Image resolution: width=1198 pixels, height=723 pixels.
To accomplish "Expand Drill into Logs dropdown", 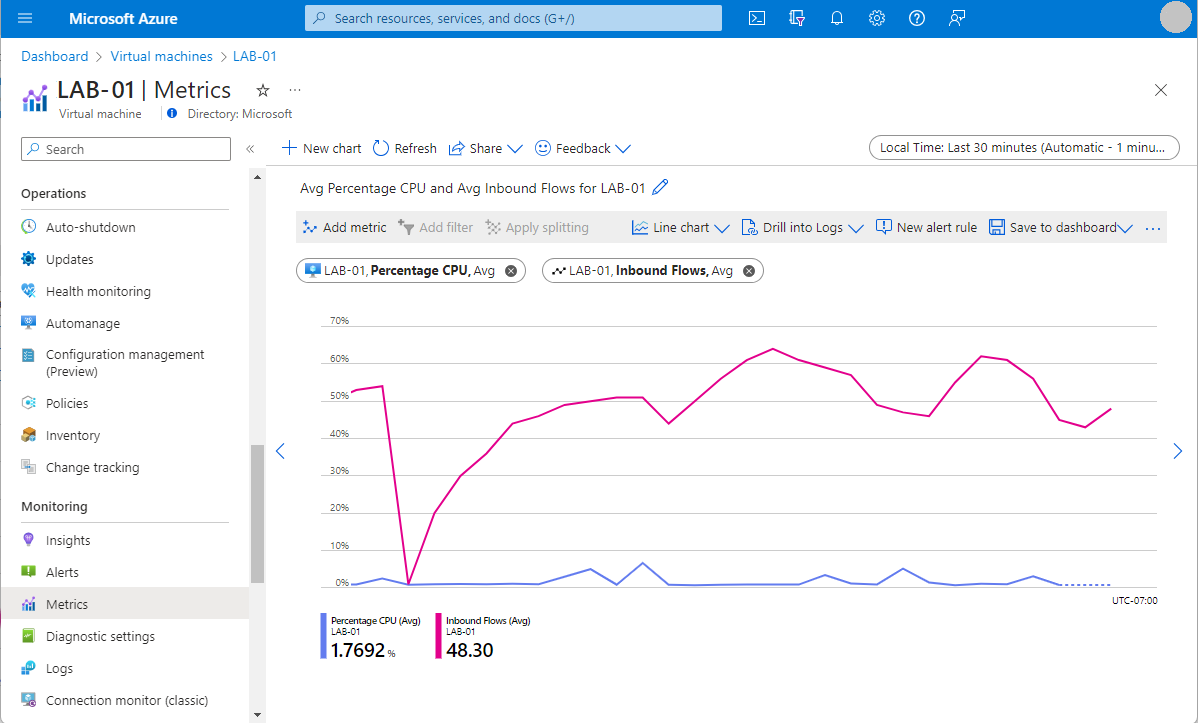I will click(802, 228).
